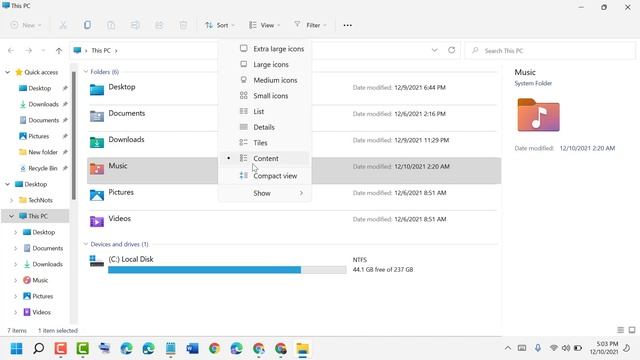Open Microsoft Word from the taskbar
The height and width of the screenshot is (360, 640).
[x=192, y=349]
